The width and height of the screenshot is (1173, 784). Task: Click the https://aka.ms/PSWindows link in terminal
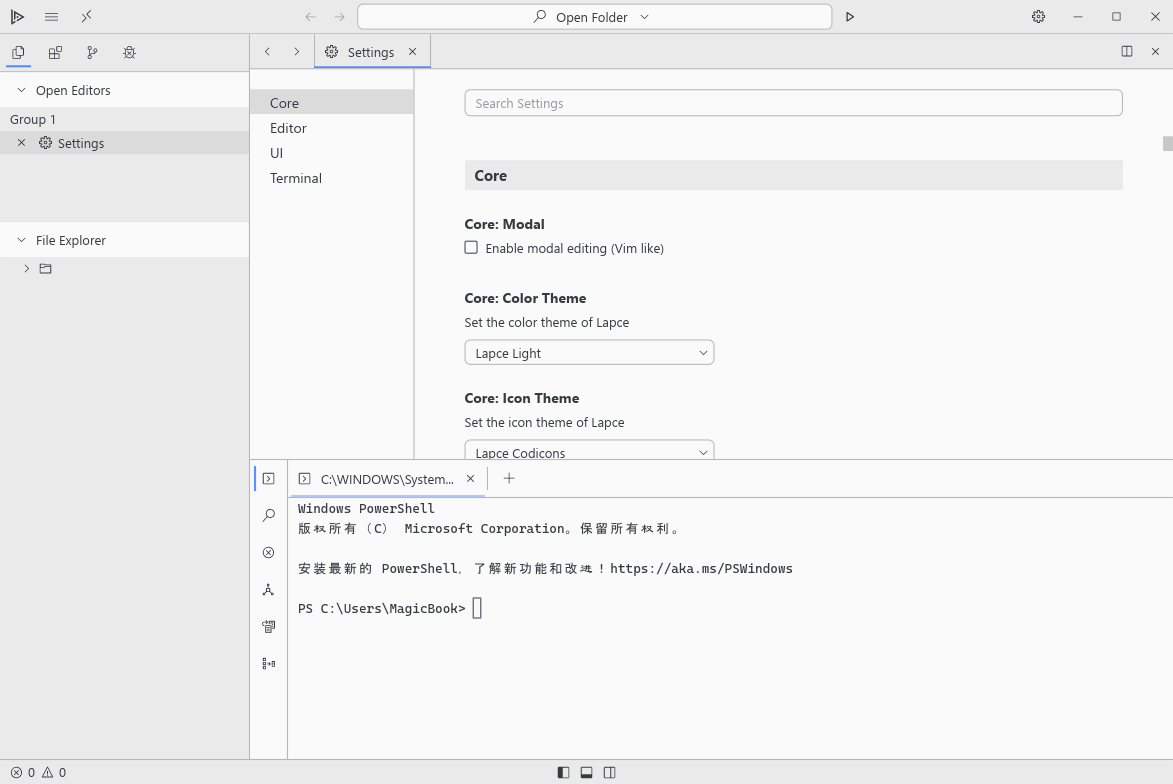(701, 569)
